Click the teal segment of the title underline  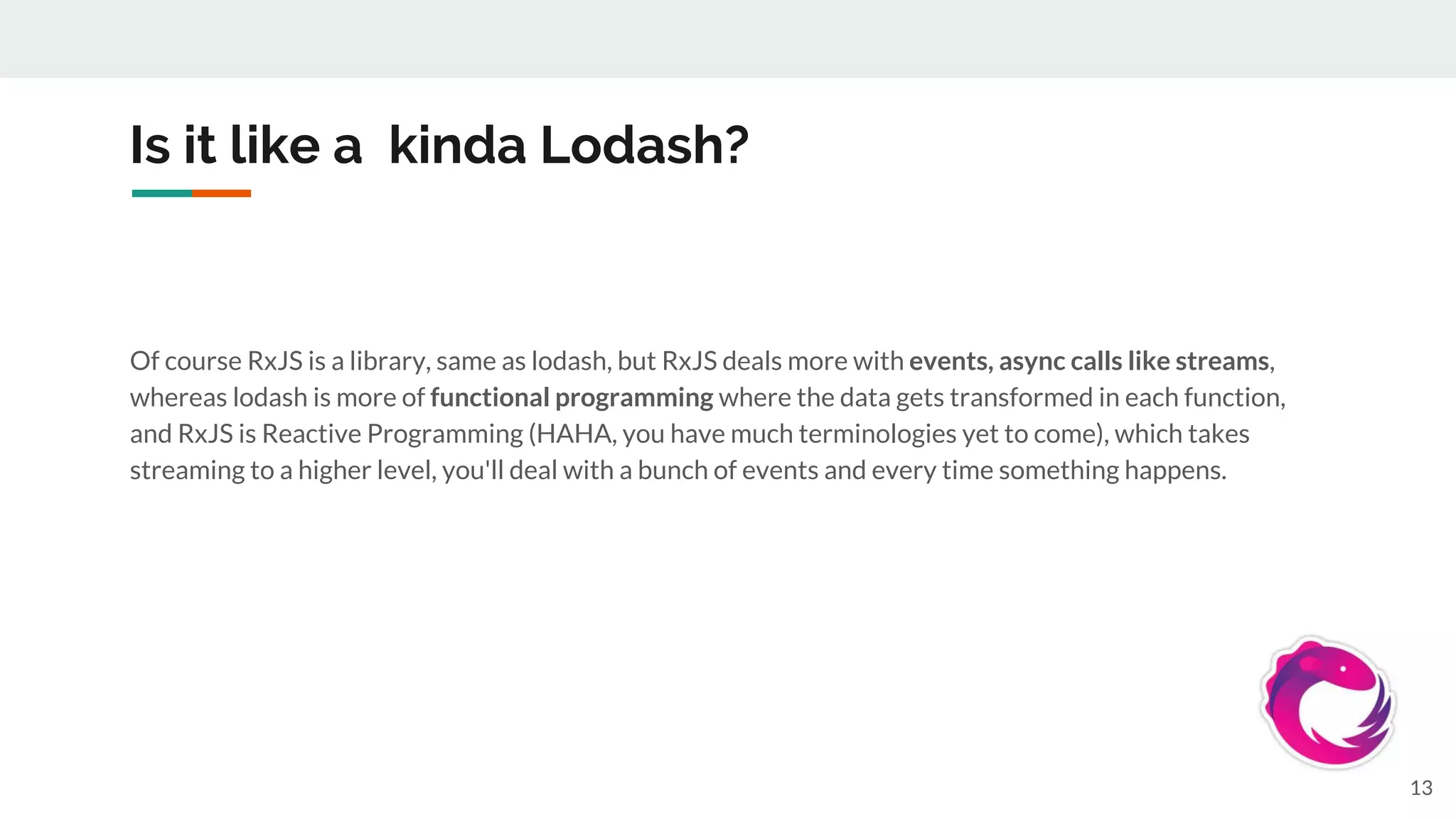(161, 193)
